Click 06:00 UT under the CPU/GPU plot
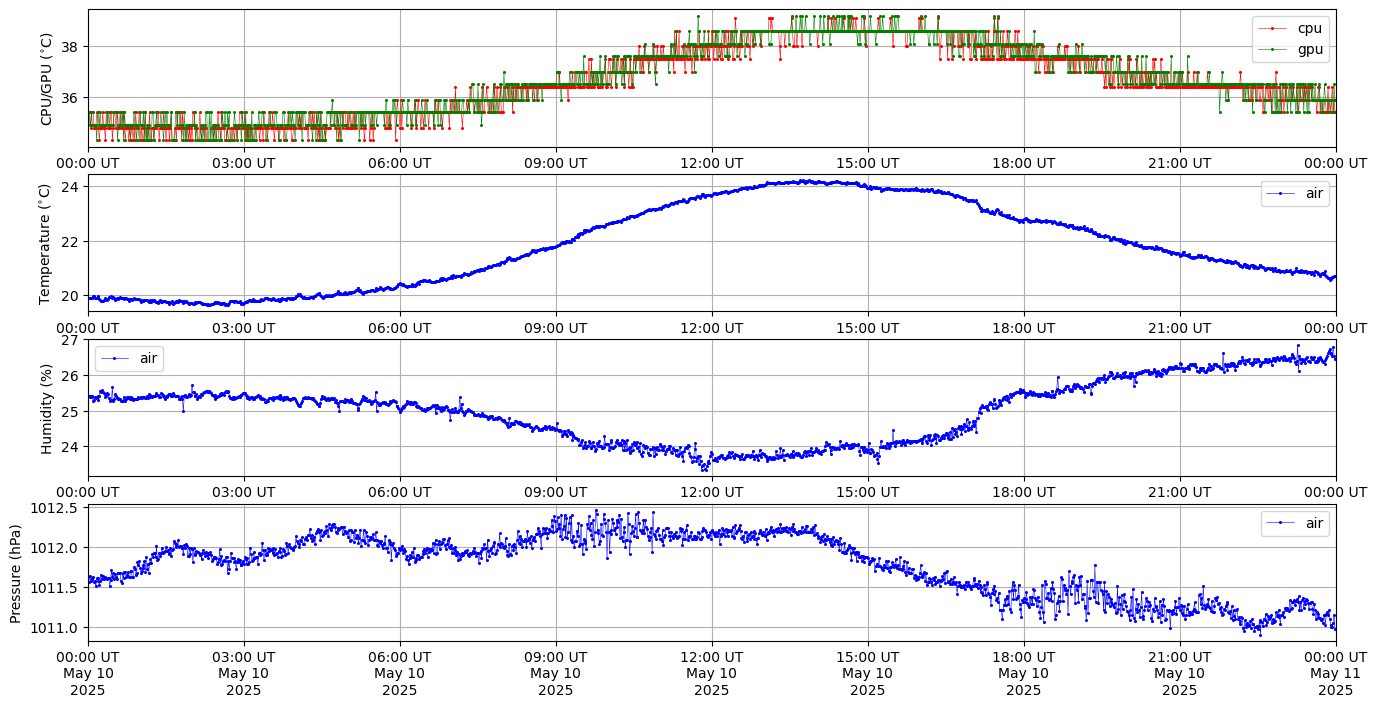The image size is (1377, 707). coord(400,163)
